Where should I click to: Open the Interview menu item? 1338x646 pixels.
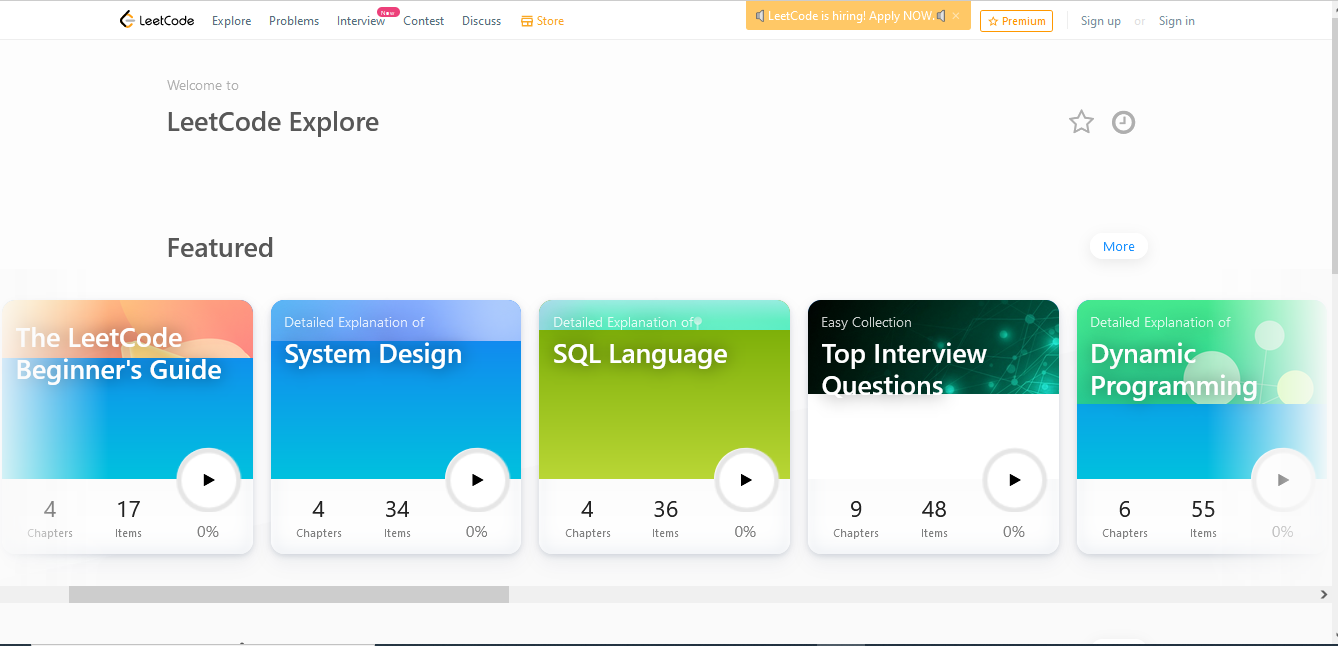click(361, 21)
